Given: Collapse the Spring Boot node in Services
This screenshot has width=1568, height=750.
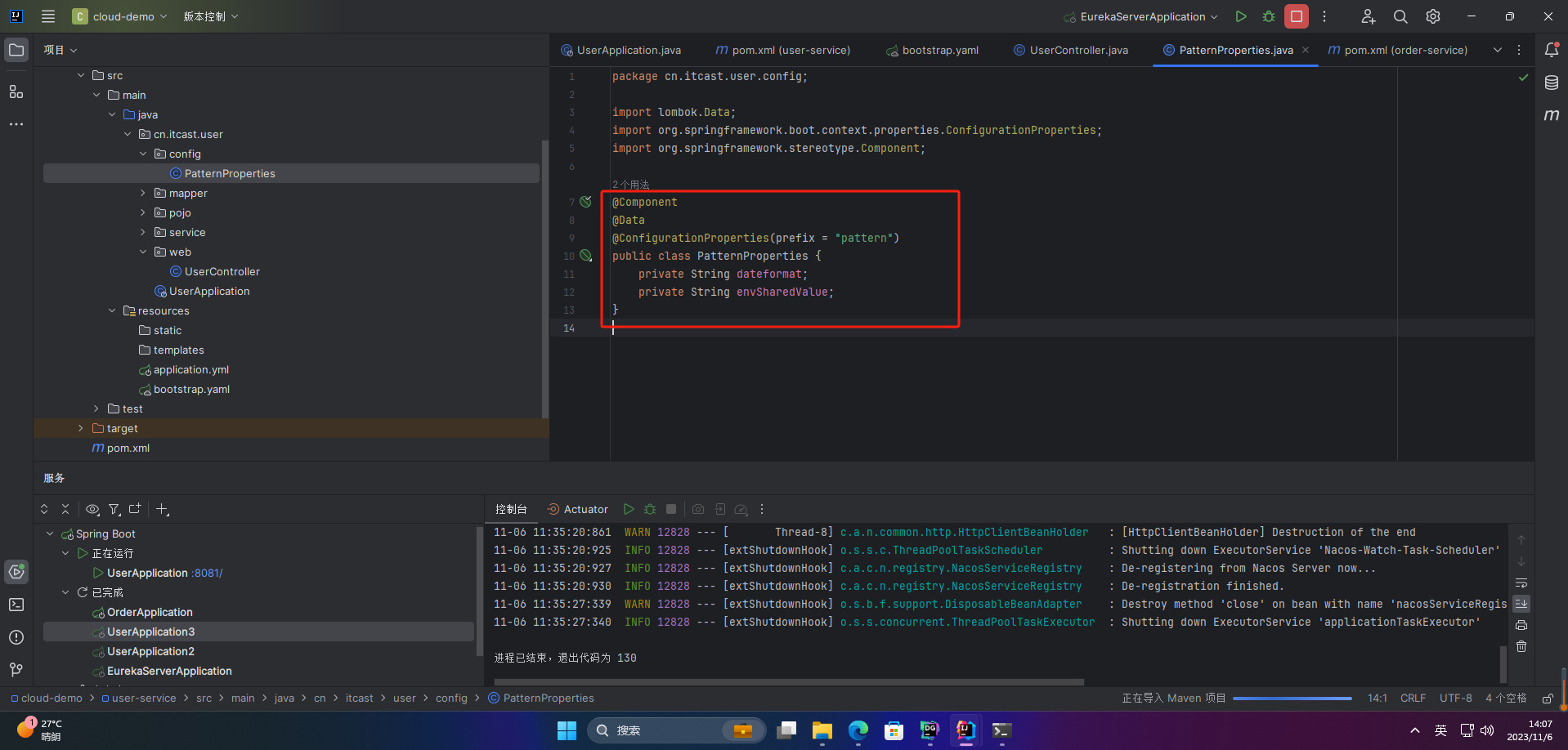Looking at the screenshot, I should click(50, 533).
